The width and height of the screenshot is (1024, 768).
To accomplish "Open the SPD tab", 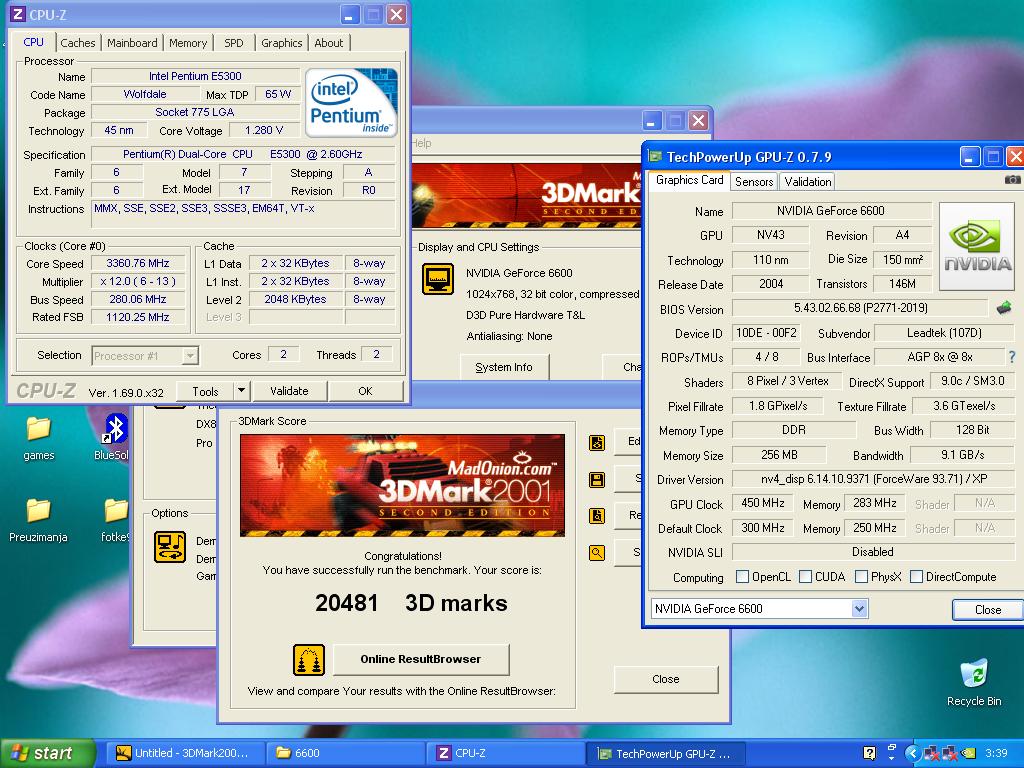I will 233,43.
